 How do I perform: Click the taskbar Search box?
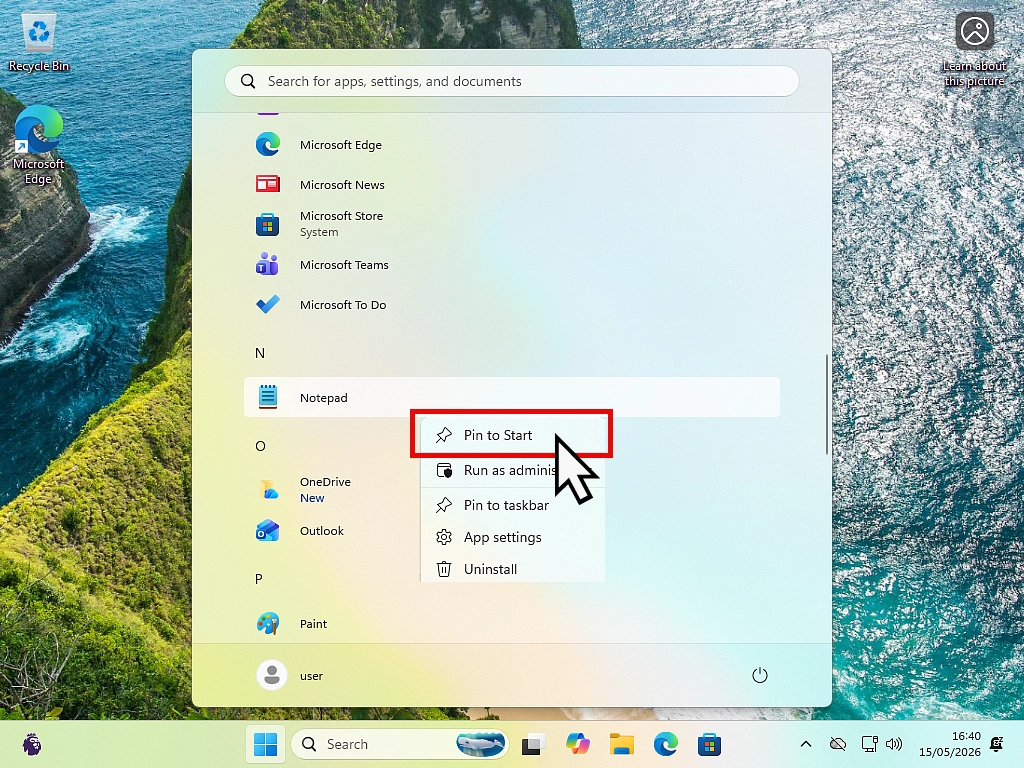click(x=400, y=744)
